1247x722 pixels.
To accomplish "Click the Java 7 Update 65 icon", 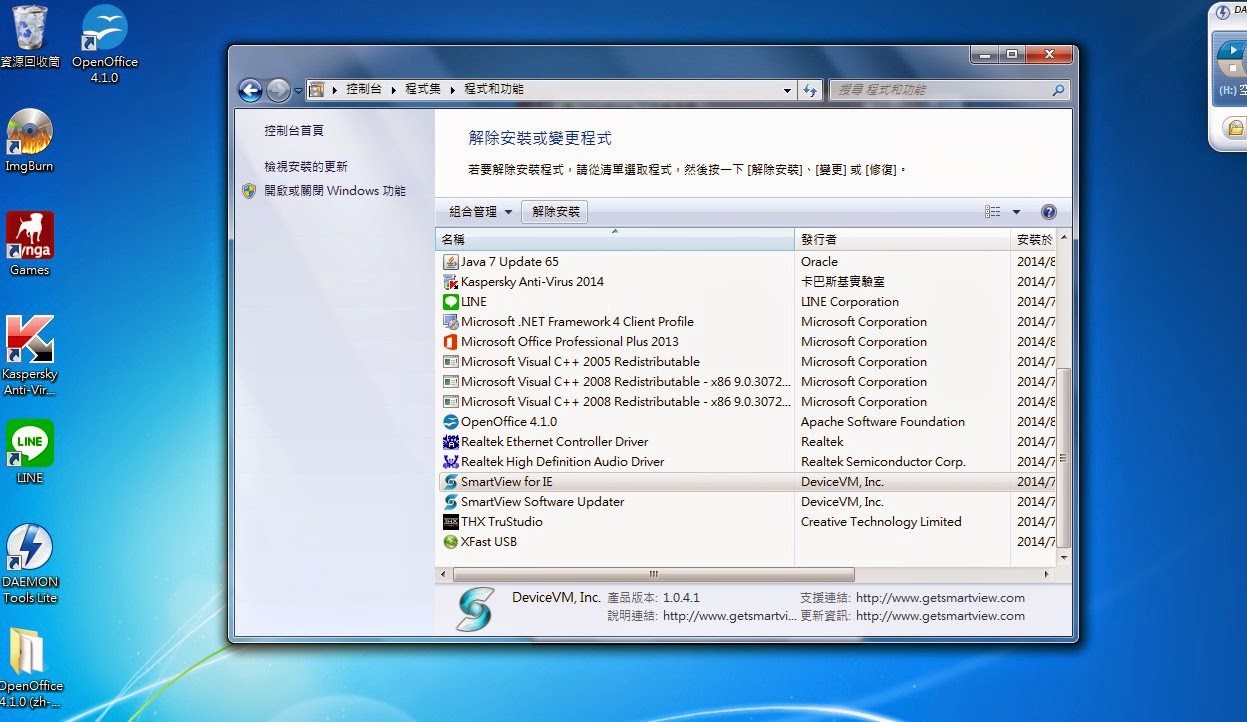I will point(450,262).
